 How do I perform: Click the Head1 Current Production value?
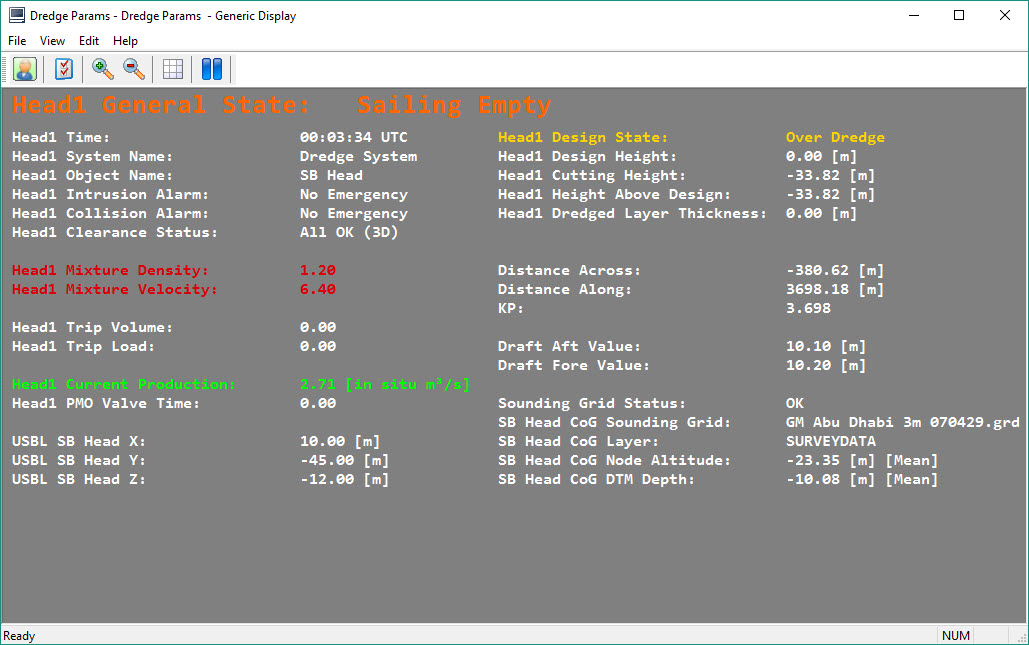384,384
